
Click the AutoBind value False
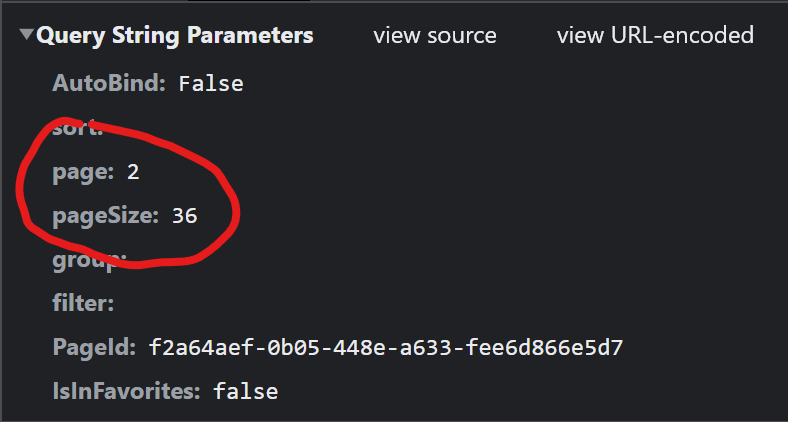[x=211, y=84]
